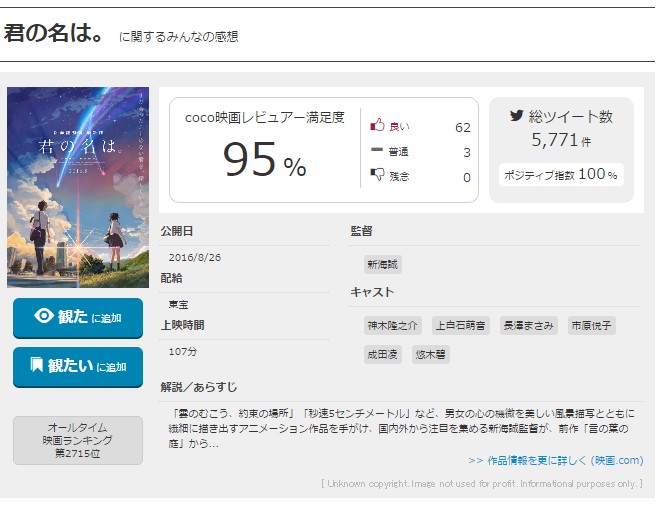Select cast tag 悠木碧
Screen dimensions: 658x510
(431, 355)
